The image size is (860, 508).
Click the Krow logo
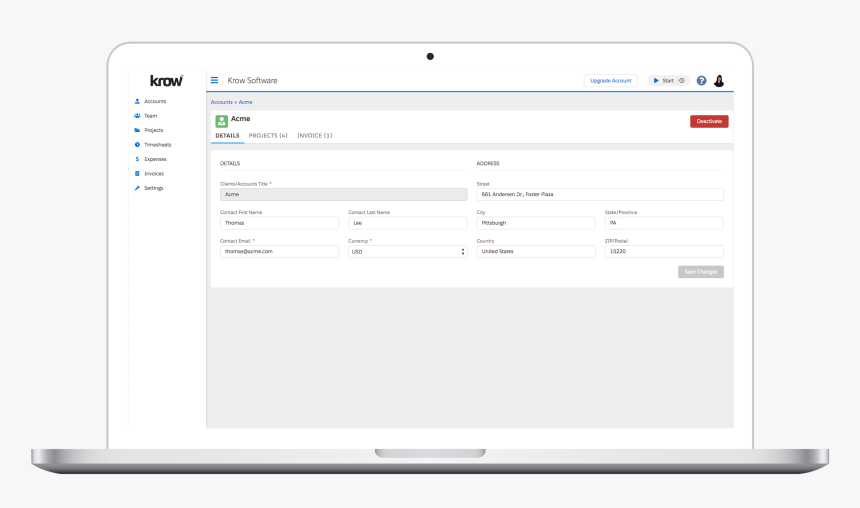166,81
